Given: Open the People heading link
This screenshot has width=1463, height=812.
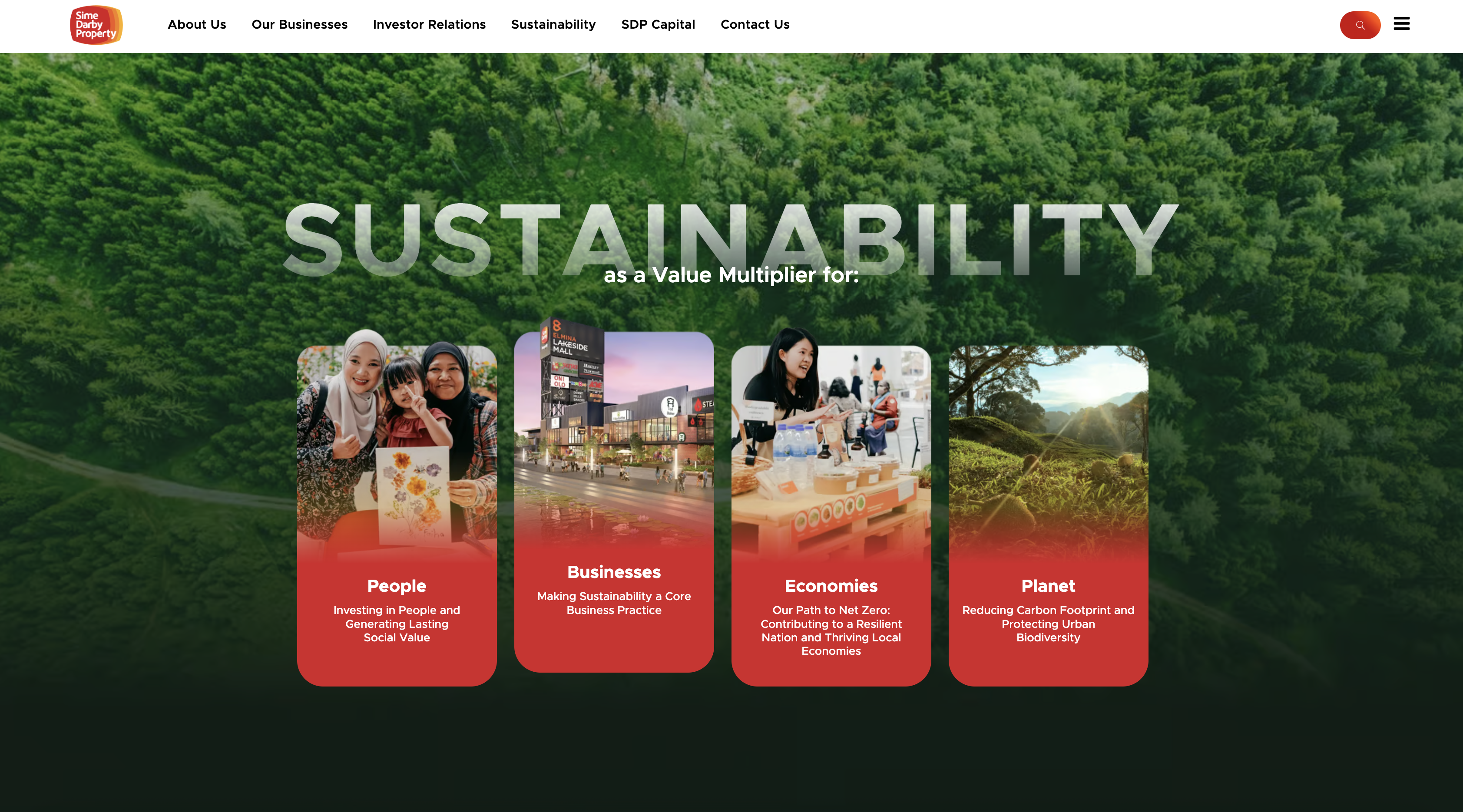Looking at the screenshot, I should [397, 585].
